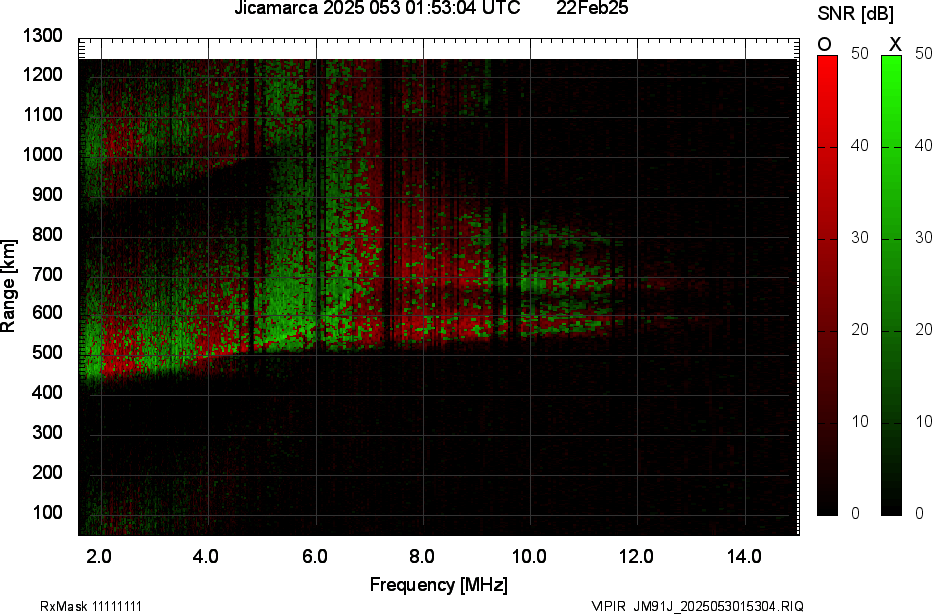Image resolution: width=932 pixels, height=614 pixels.
Task: Click the 6.0 MHz frequency tick label
Action: (314, 557)
